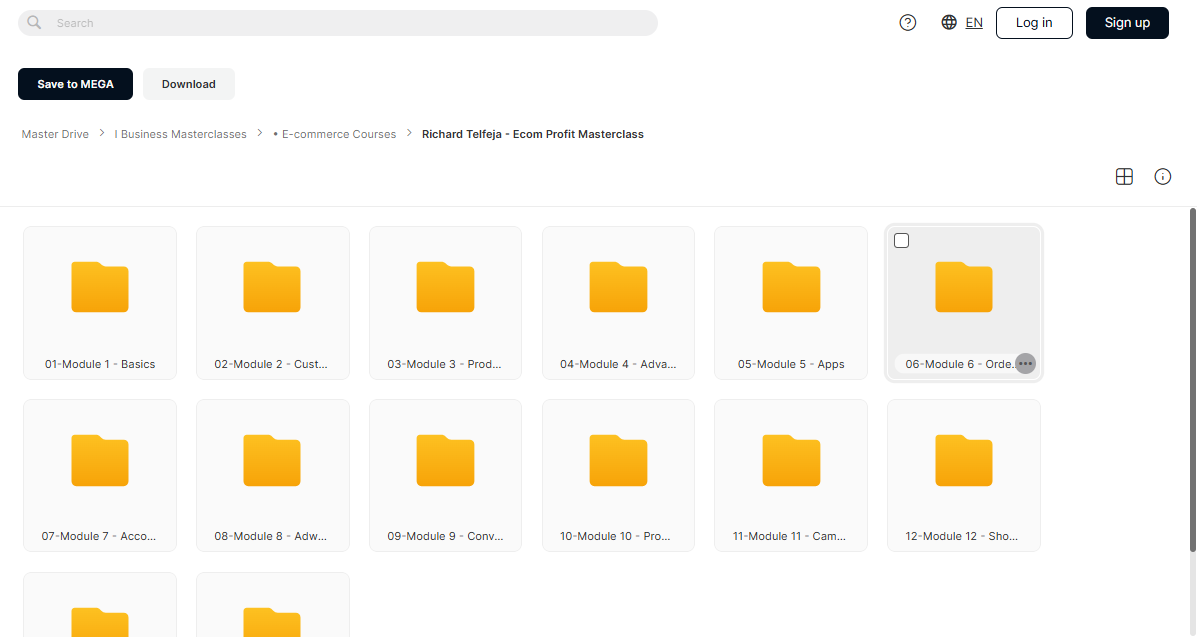The height and width of the screenshot is (637, 1197).
Task: Open the 09-Module 9 folder icon
Action: coord(446,461)
